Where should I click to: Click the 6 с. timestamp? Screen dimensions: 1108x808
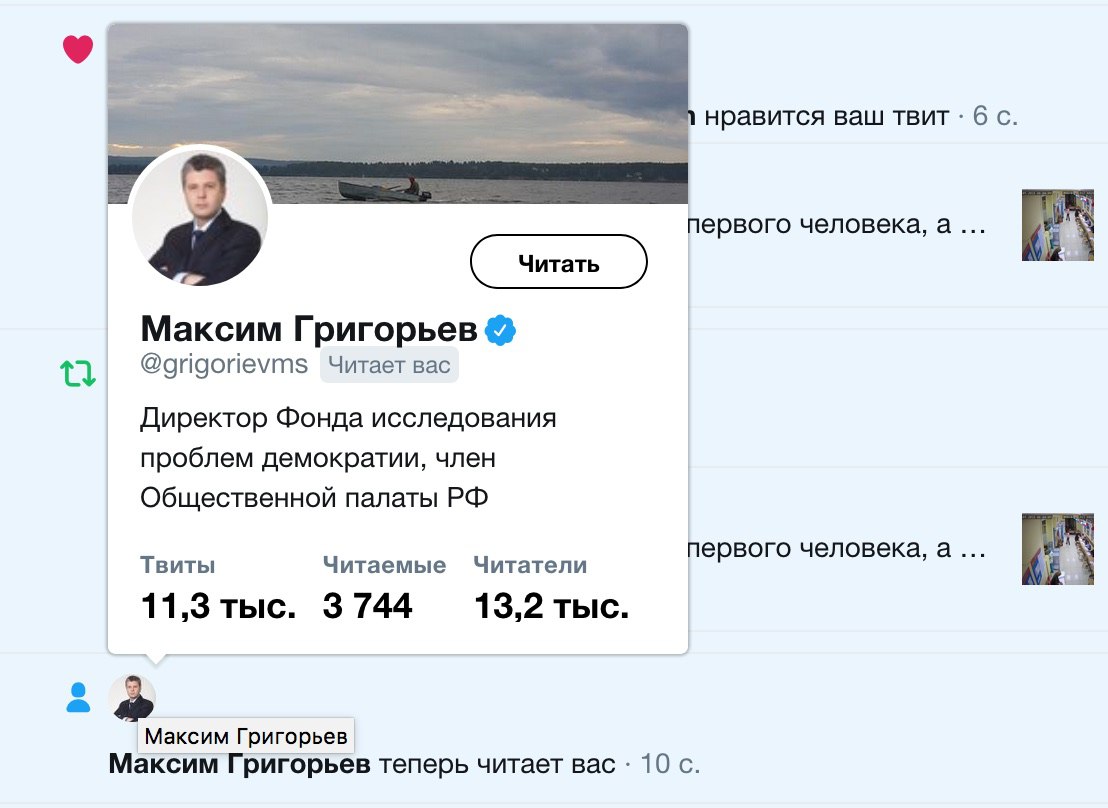[995, 117]
